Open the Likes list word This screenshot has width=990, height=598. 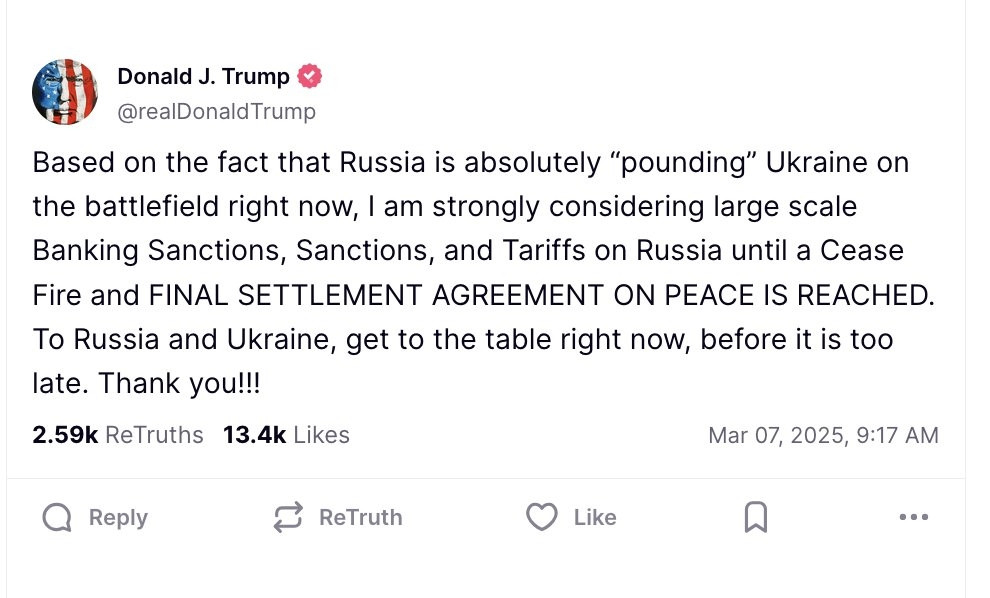click(321, 435)
